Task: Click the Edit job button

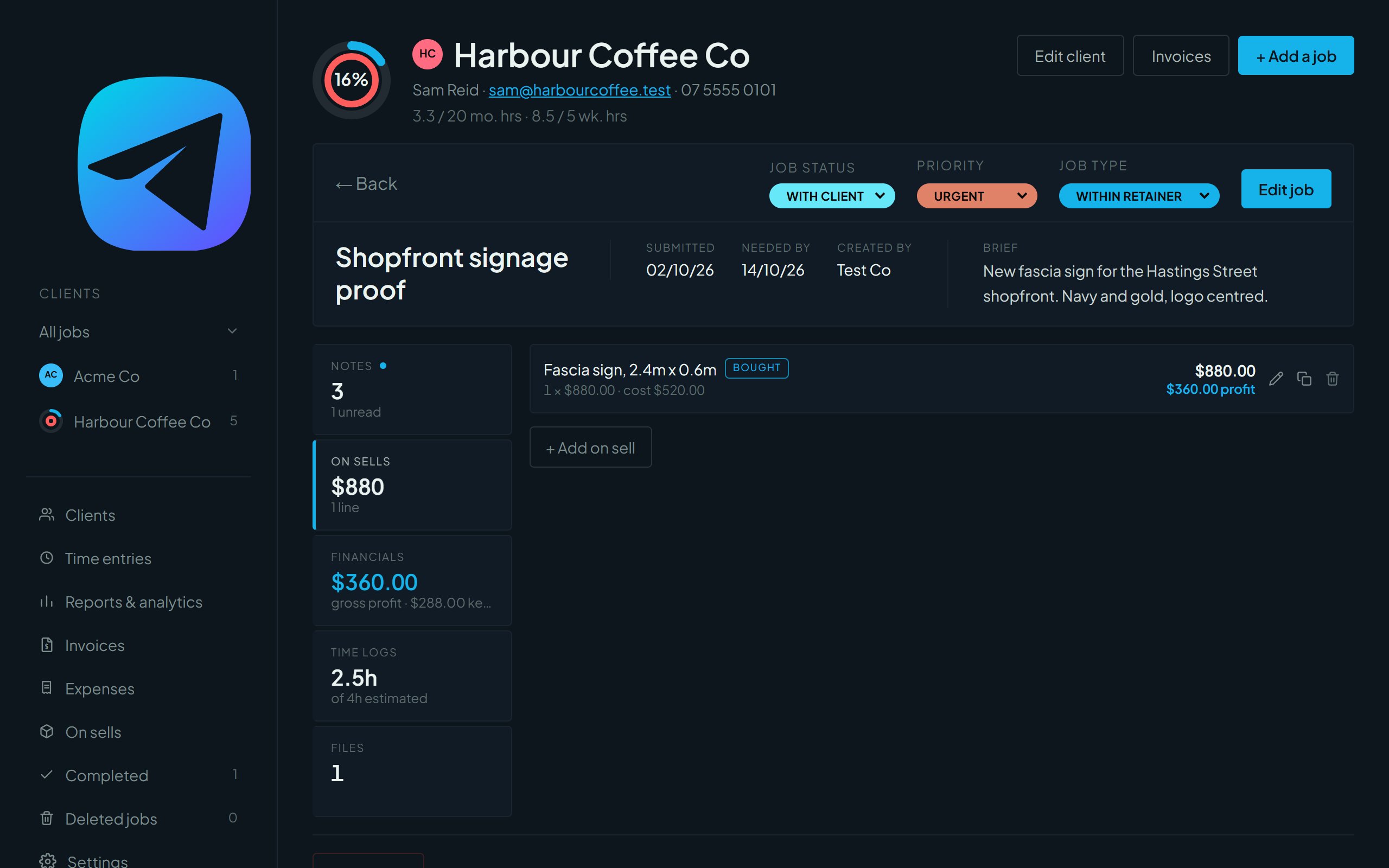Action: click(x=1286, y=189)
